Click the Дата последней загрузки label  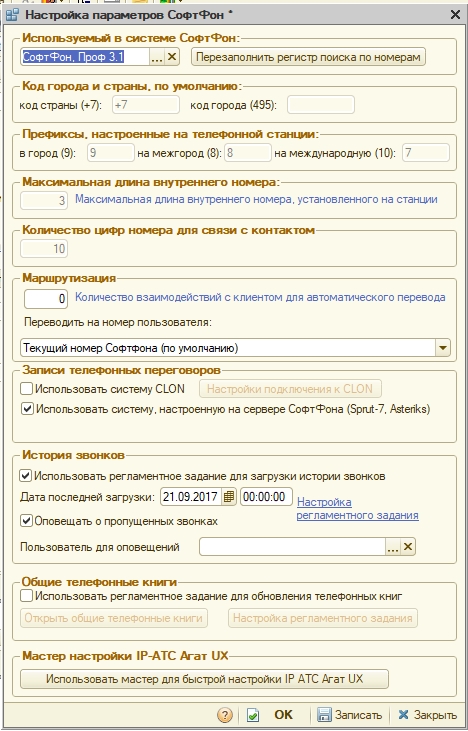(87, 497)
